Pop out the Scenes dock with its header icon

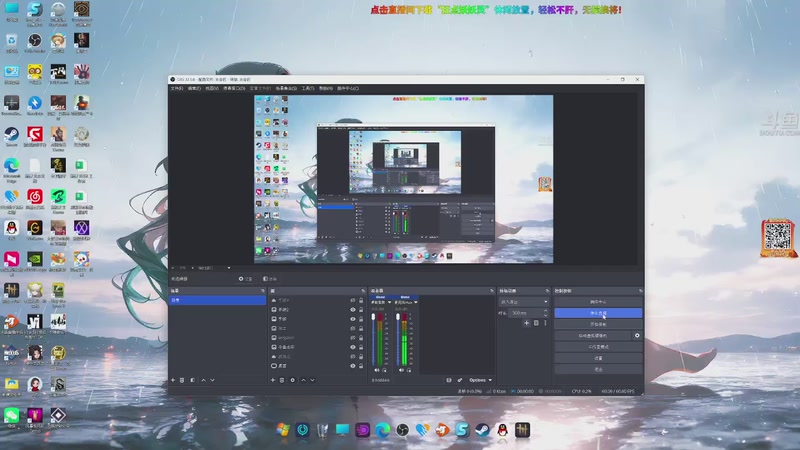[x=263, y=291]
